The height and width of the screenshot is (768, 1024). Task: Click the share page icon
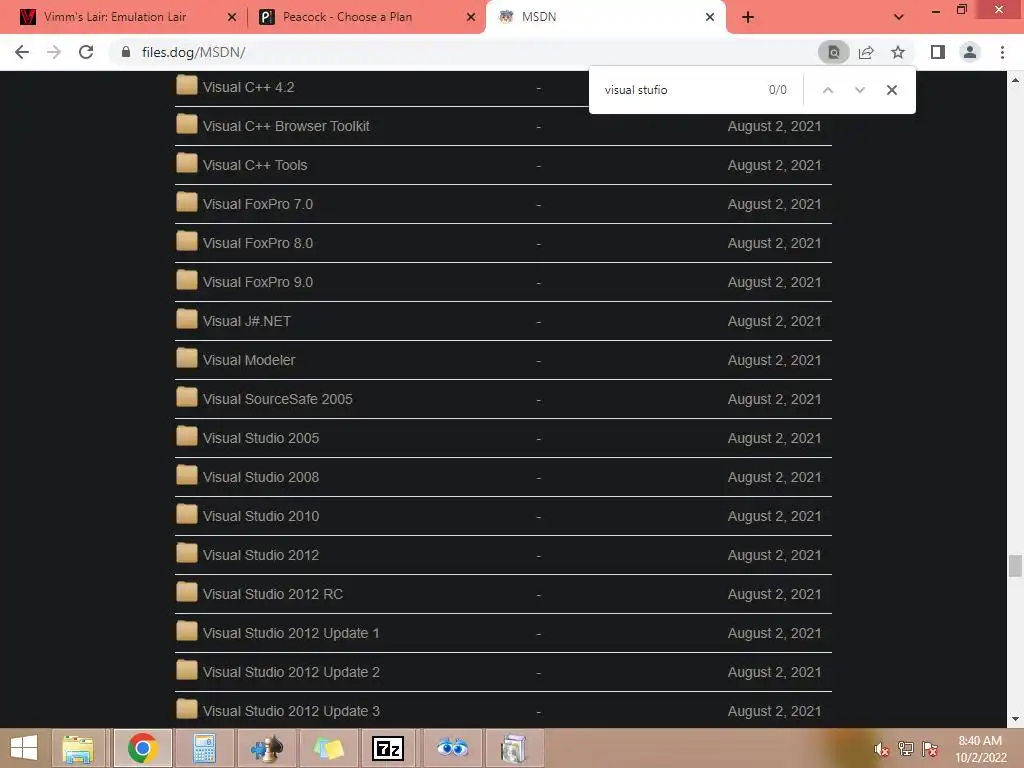tap(866, 52)
